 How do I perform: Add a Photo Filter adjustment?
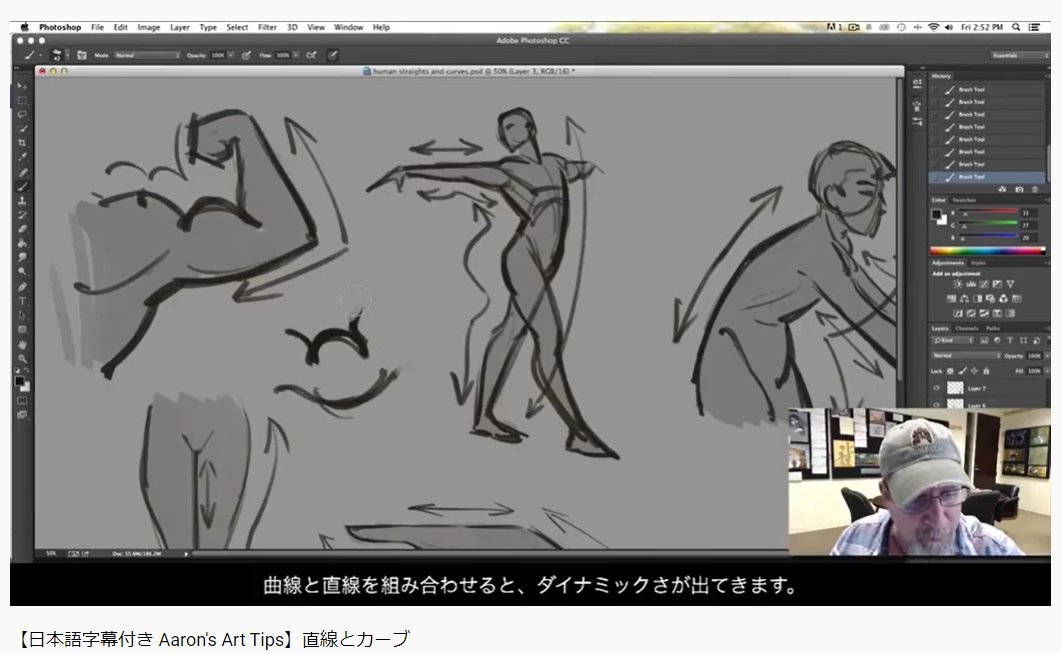pyautogui.click(x=990, y=299)
